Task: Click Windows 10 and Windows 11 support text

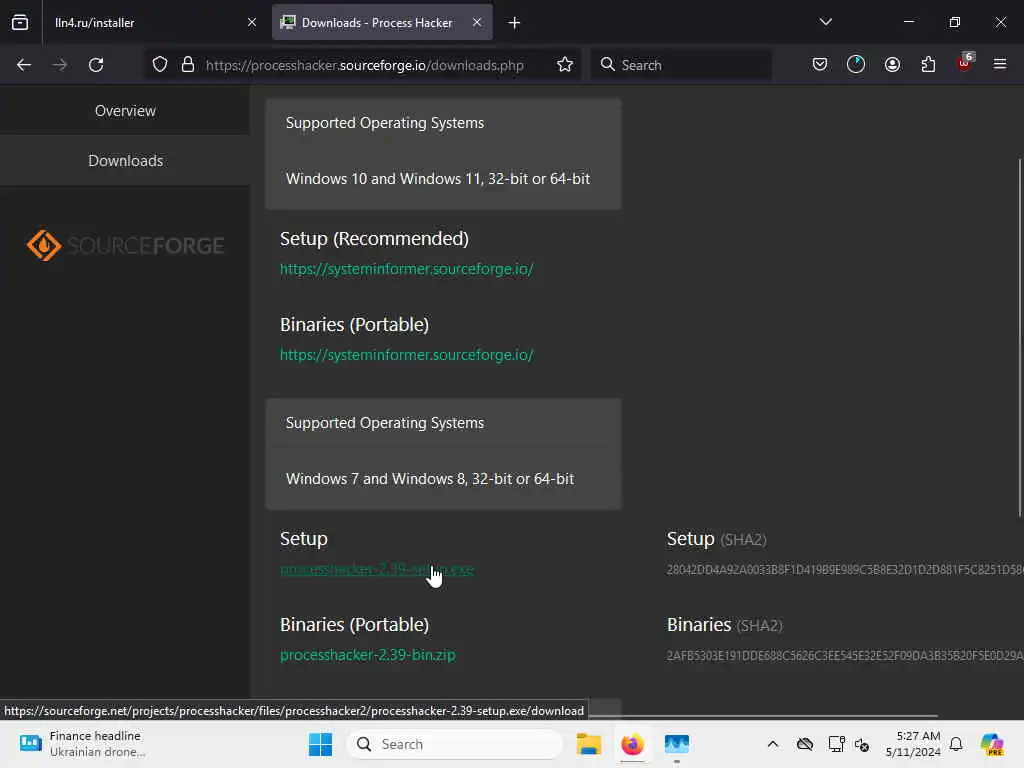Action: (438, 179)
